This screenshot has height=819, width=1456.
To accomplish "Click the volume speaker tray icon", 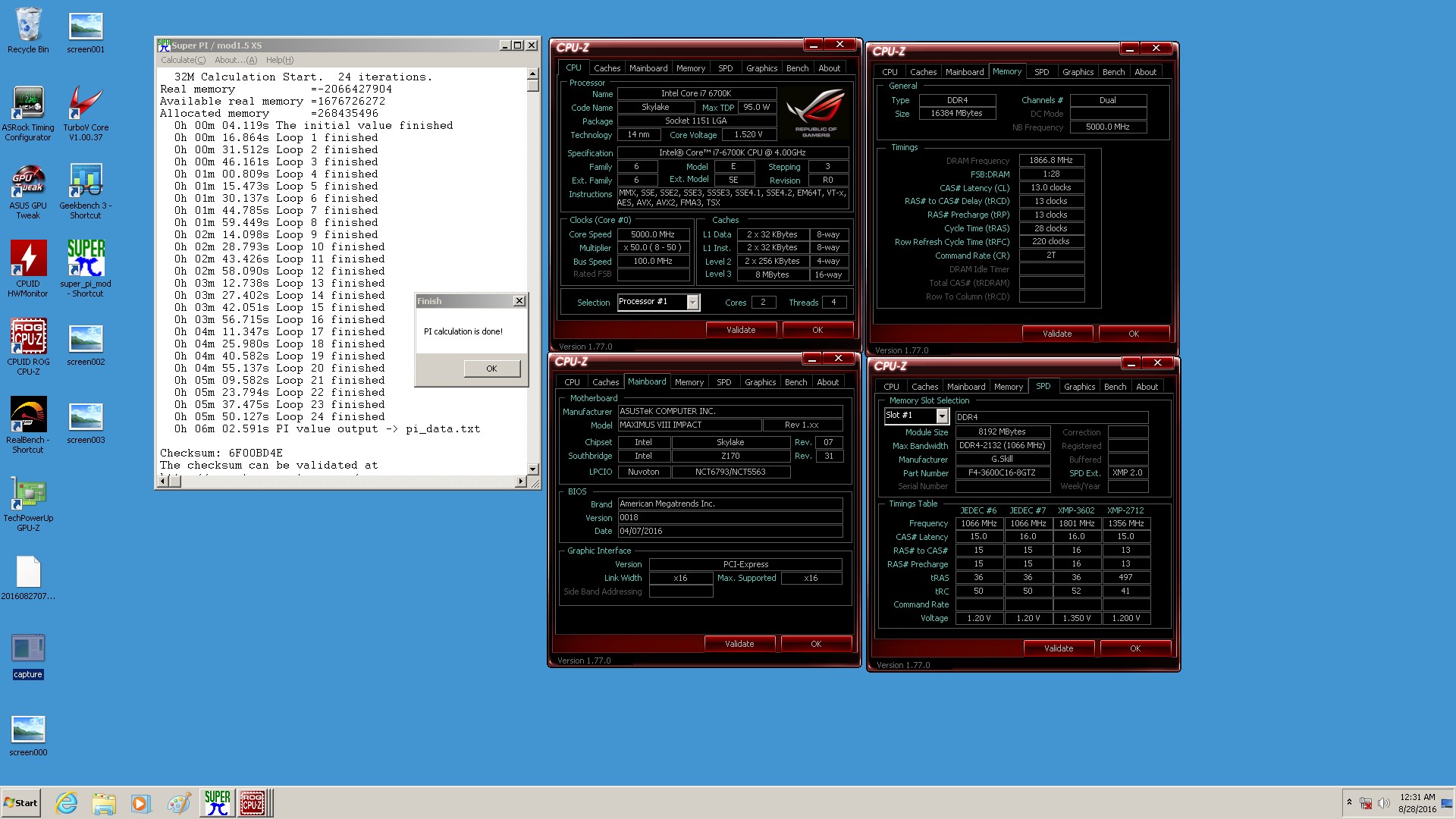I will click(x=1384, y=803).
